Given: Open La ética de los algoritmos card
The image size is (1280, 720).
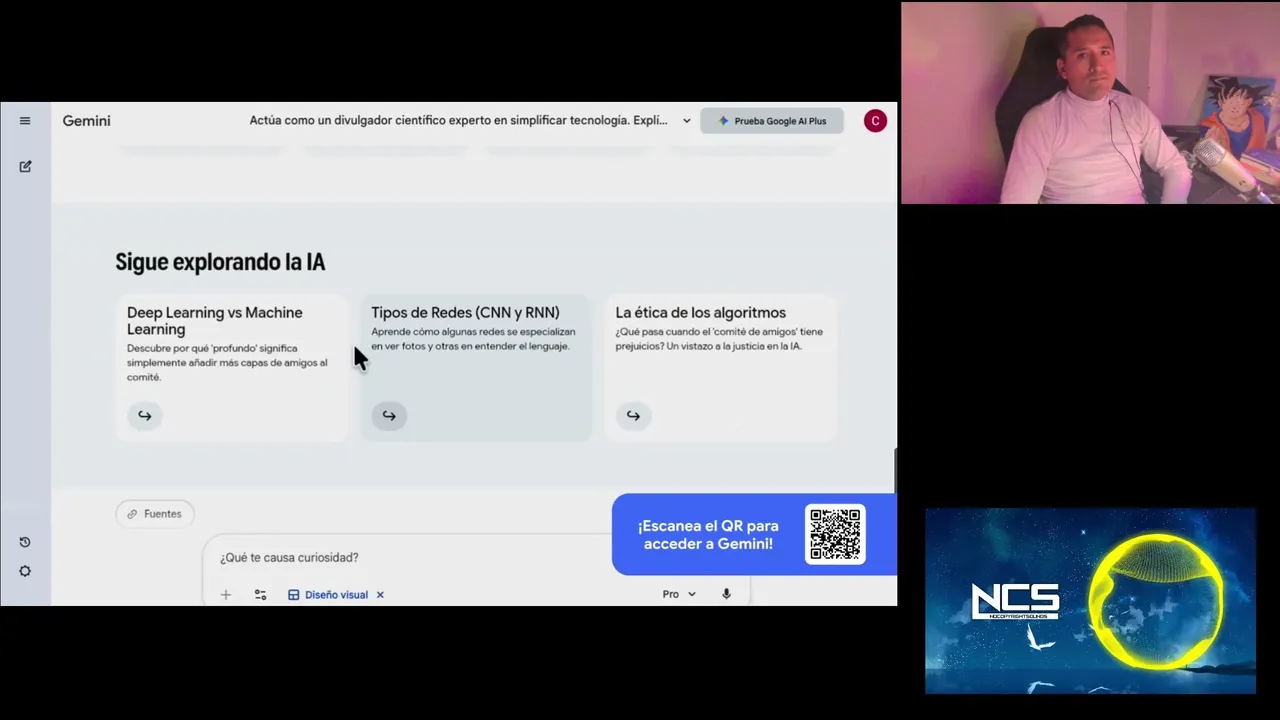Looking at the screenshot, I should [x=720, y=367].
